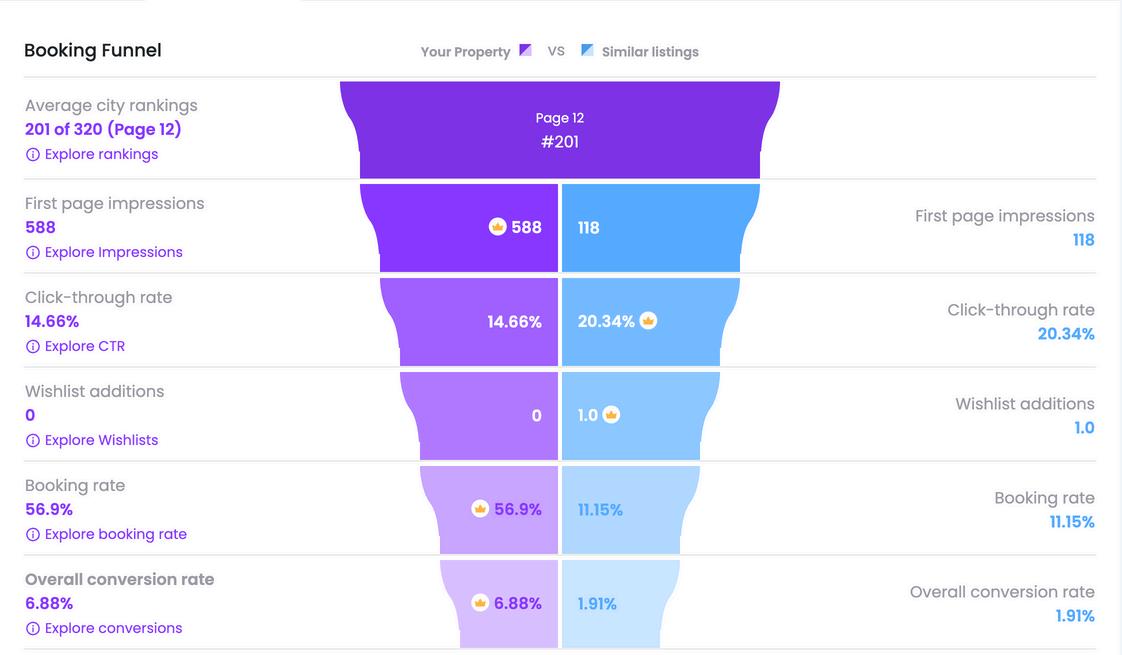1122x655 pixels.
Task: Open the Explore conversions link
Action: click(113, 629)
